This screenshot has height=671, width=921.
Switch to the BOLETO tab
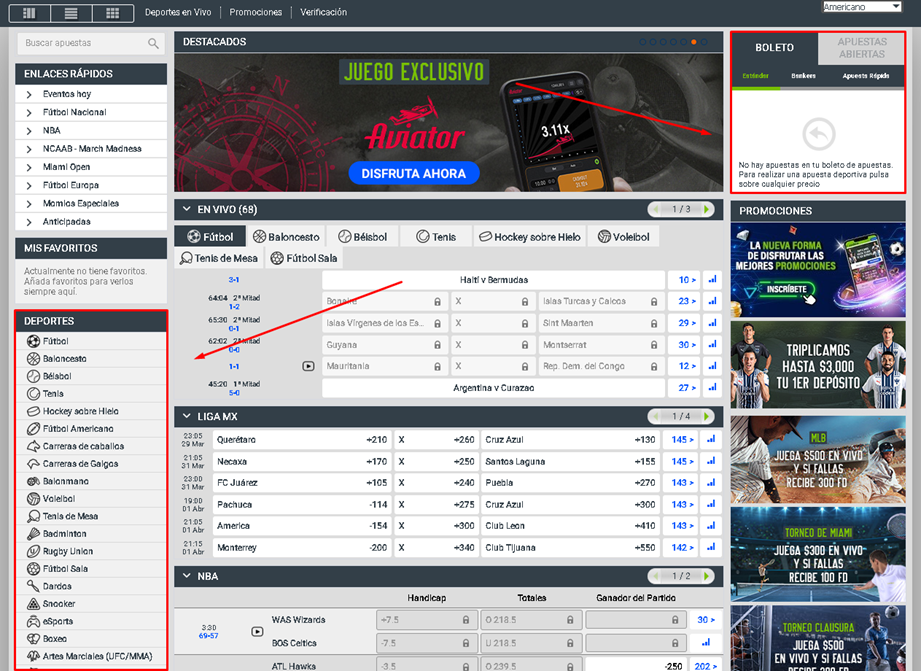775,48
